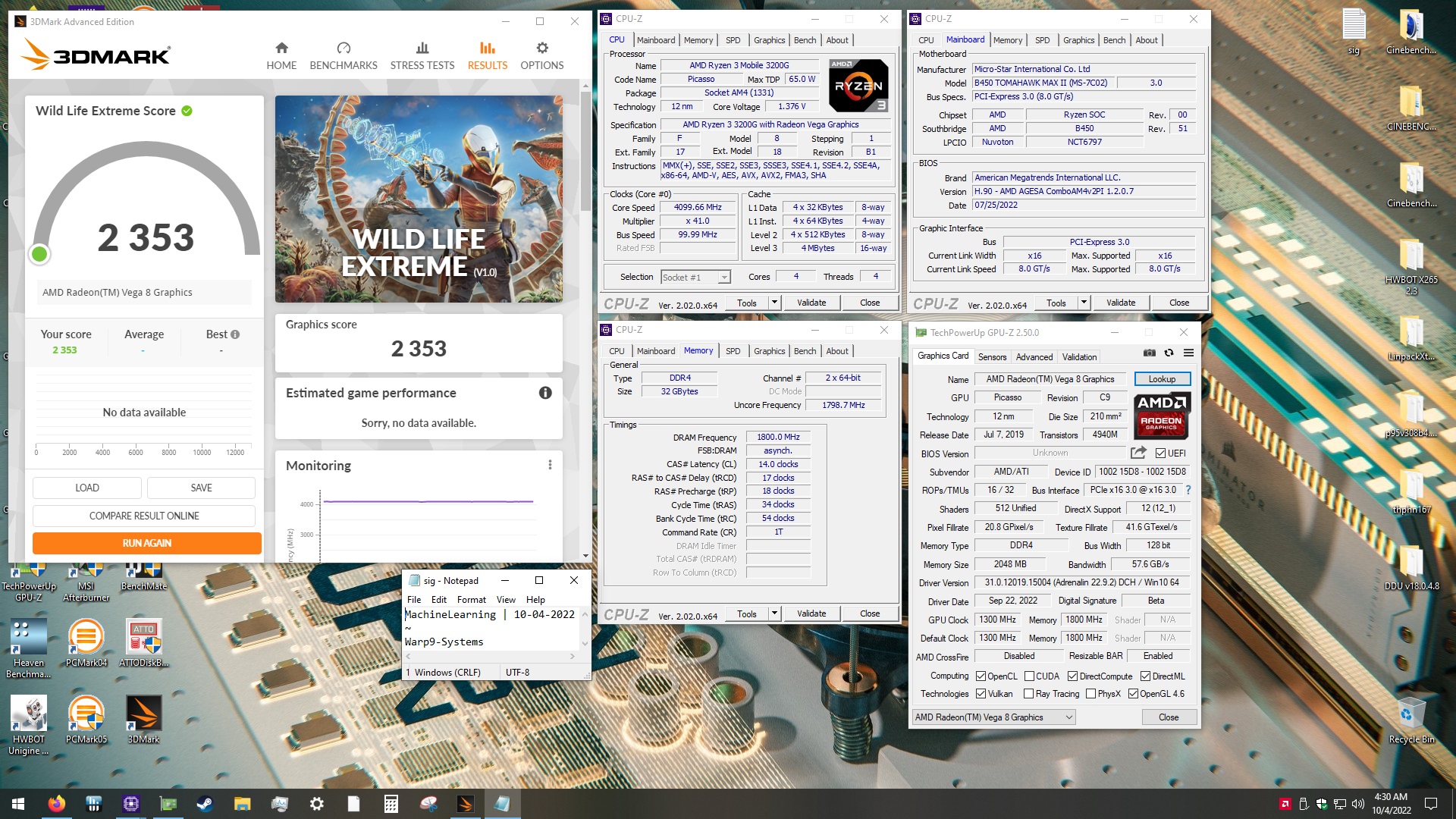Viewport: 1456px width, 819px height.
Task: Open SPD tab in CPU-Z Mainboard window
Action: 1042,40
